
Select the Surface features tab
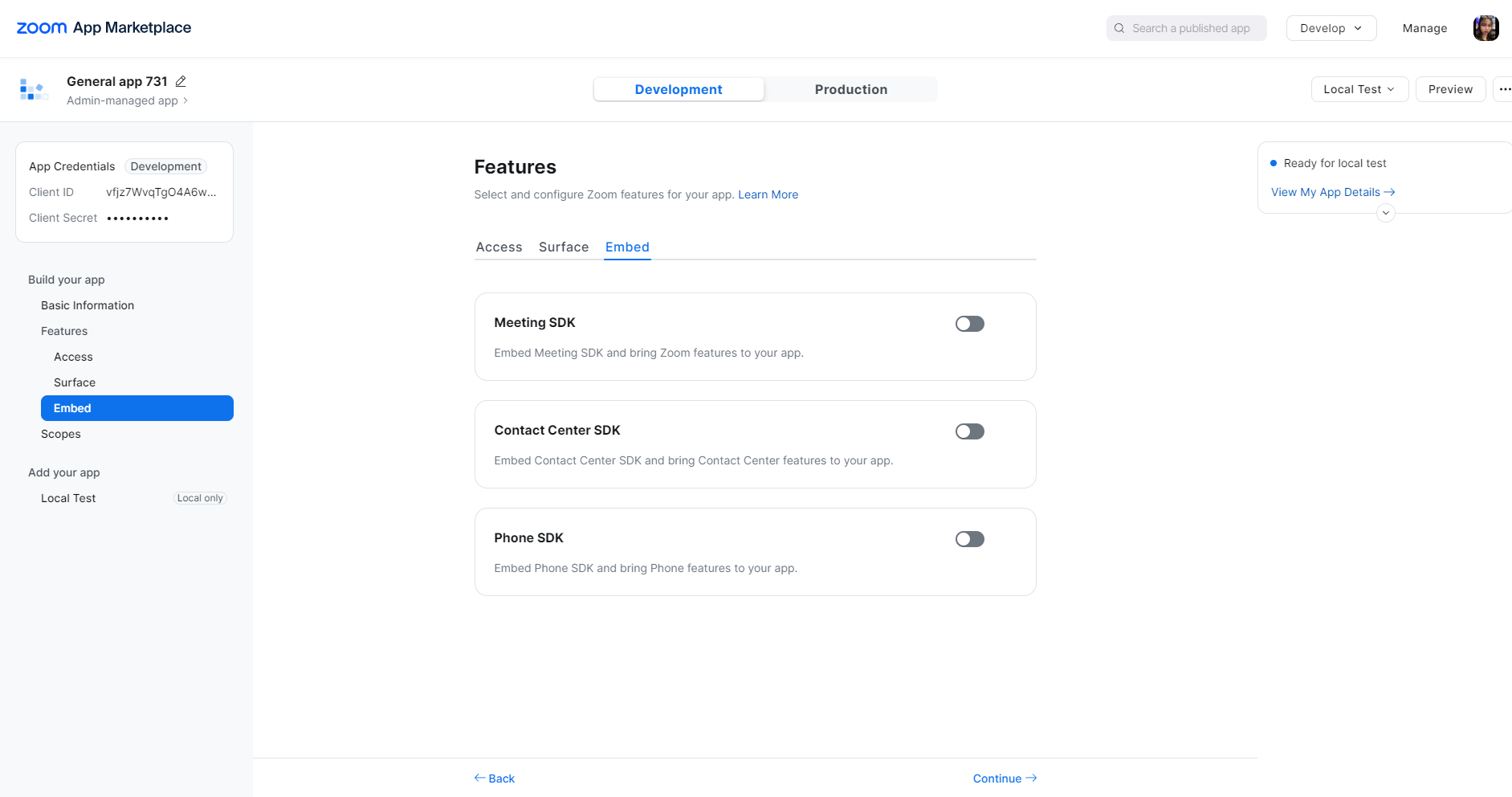click(564, 247)
